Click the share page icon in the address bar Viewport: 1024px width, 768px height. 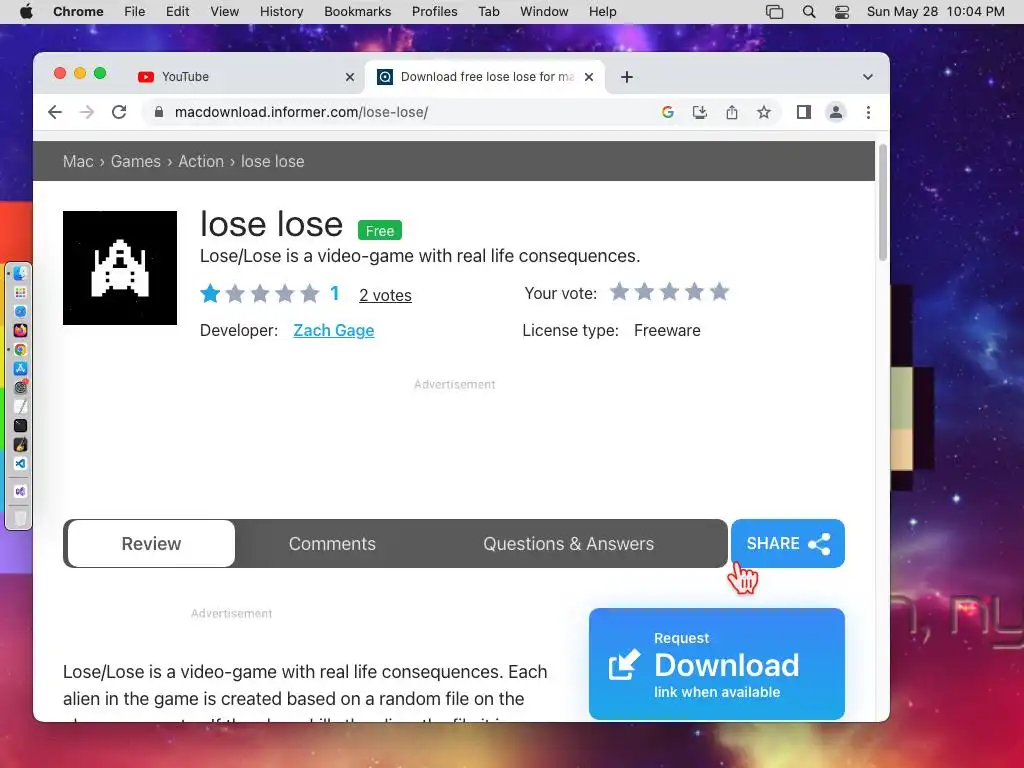pos(731,112)
